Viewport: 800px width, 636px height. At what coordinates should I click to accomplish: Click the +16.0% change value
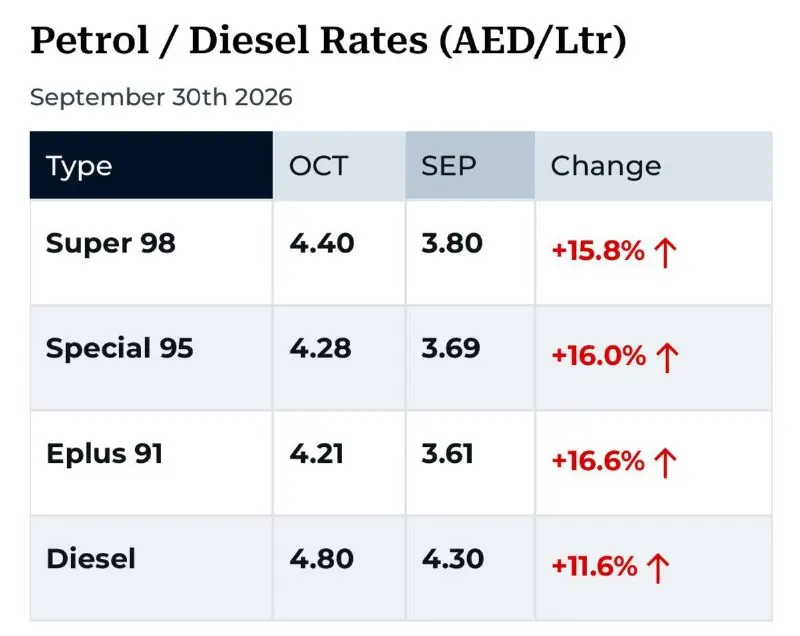(x=598, y=356)
